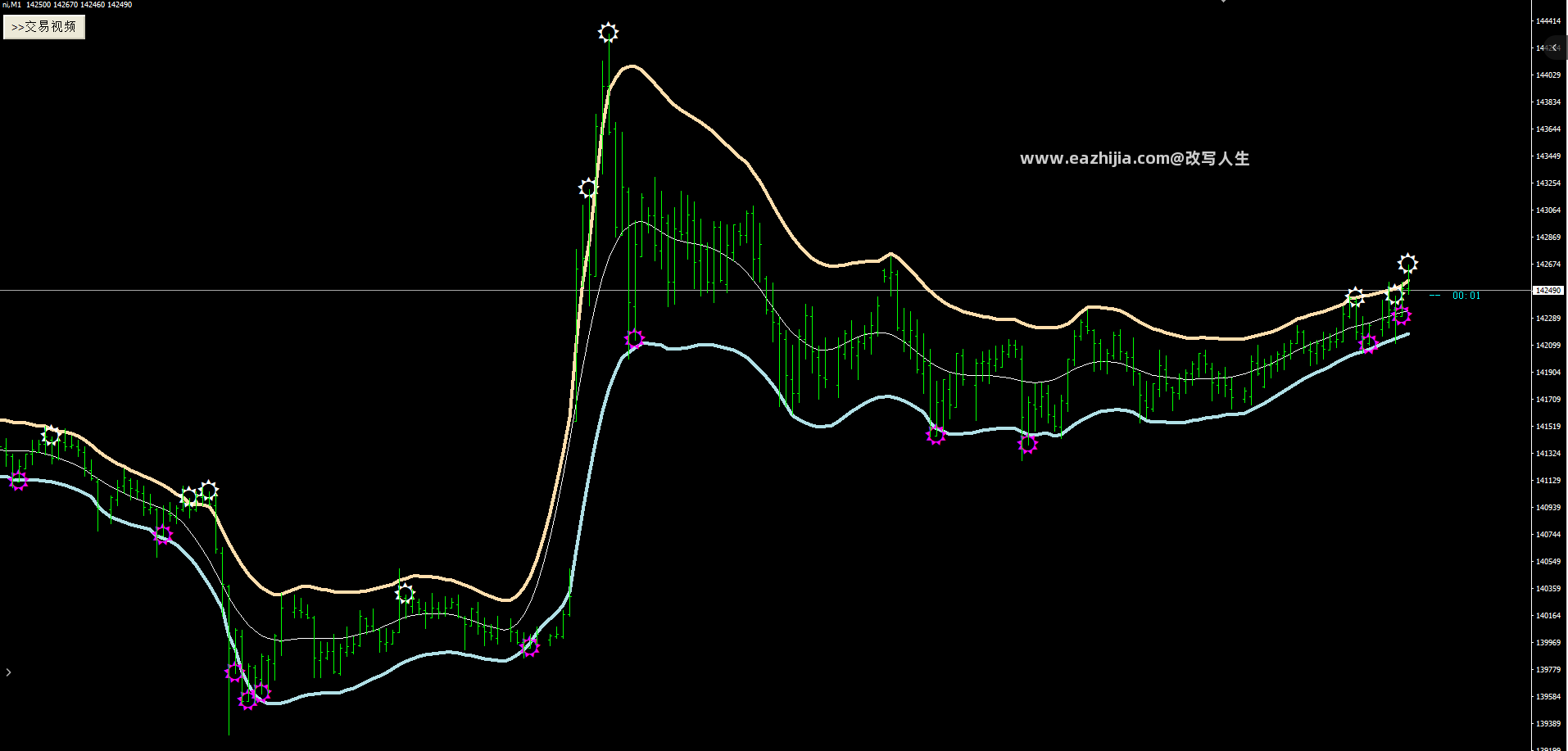Click the 144414 price axis label
The width and height of the screenshot is (1568, 751).
pyautogui.click(x=1548, y=20)
